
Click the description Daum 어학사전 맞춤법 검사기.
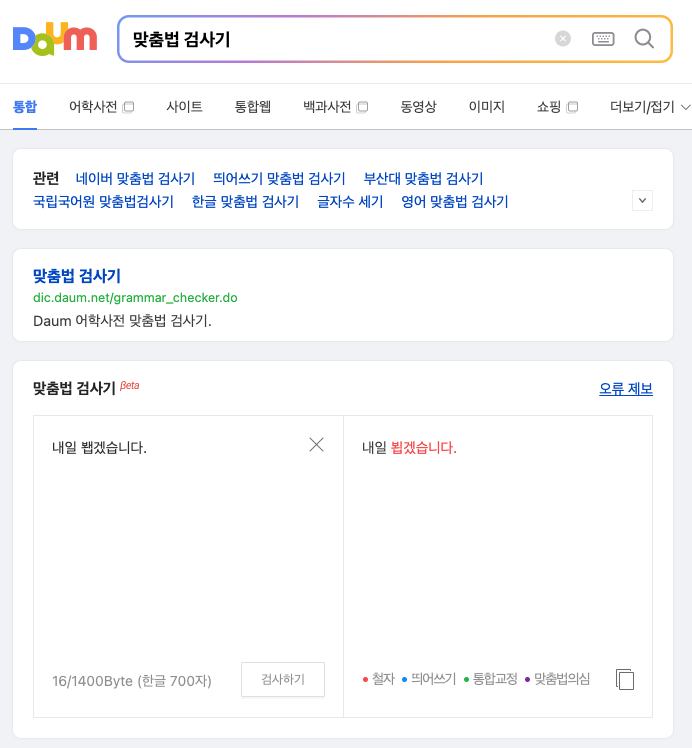[x=122, y=321]
